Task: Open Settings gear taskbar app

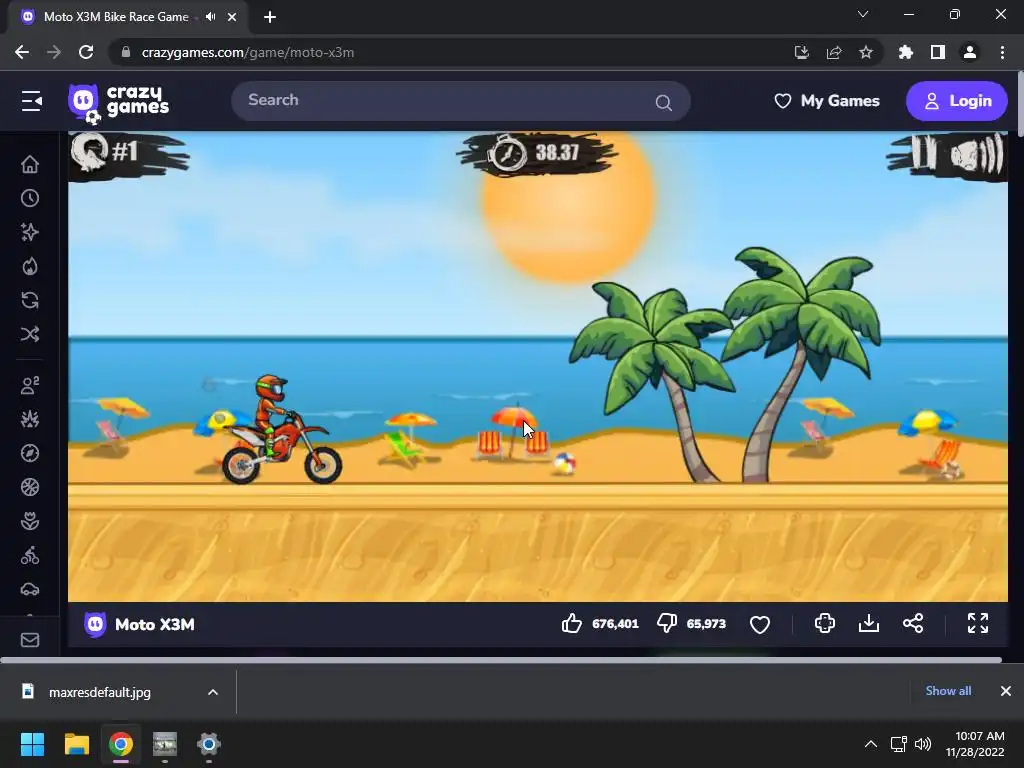Action: tap(209, 744)
